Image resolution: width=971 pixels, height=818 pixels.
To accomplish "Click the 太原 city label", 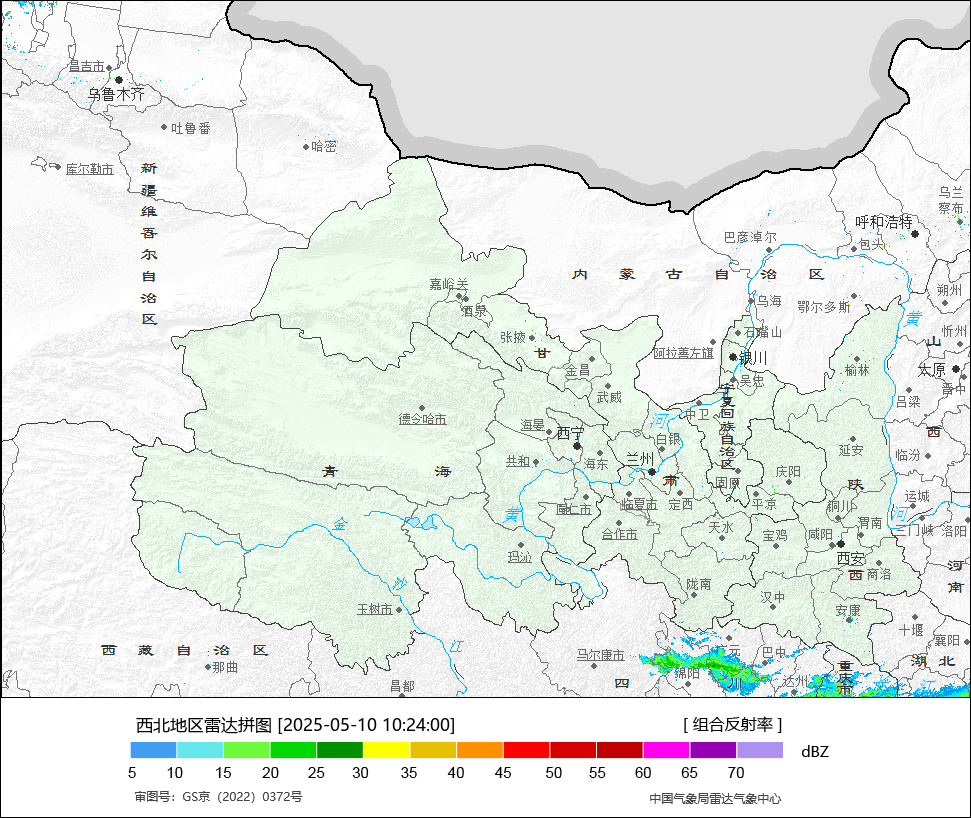I will pos(931,370).
